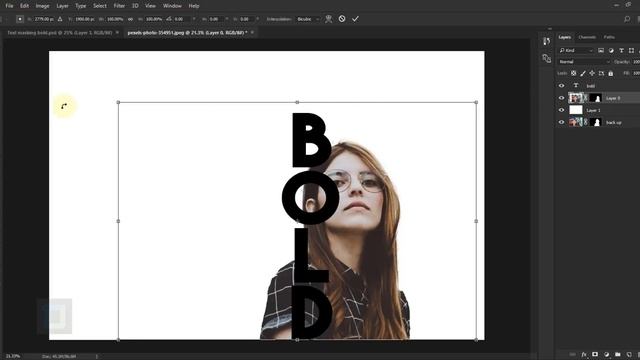The image size is (640, 360).
Task: Open the Help menu
Action: [x=194, y=6]
